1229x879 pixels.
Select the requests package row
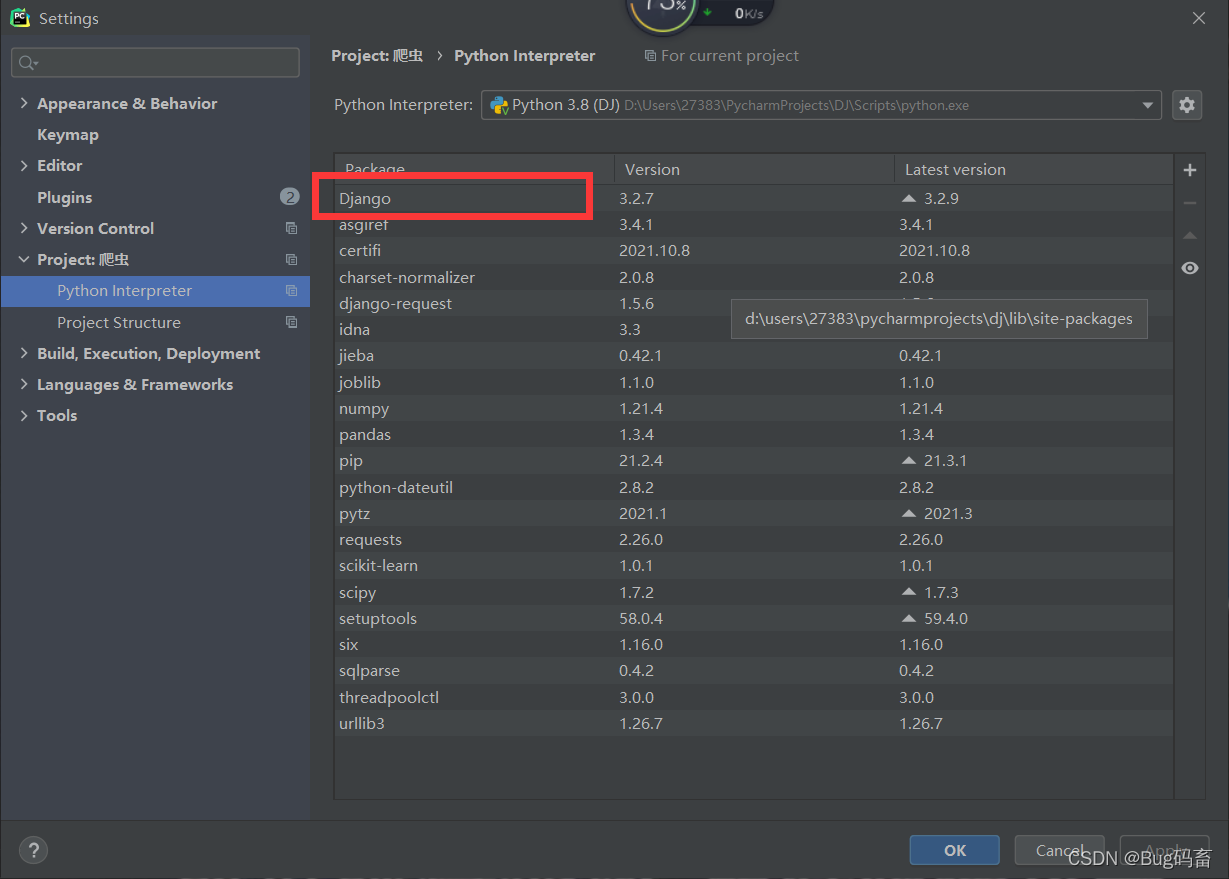click(754, 539)
